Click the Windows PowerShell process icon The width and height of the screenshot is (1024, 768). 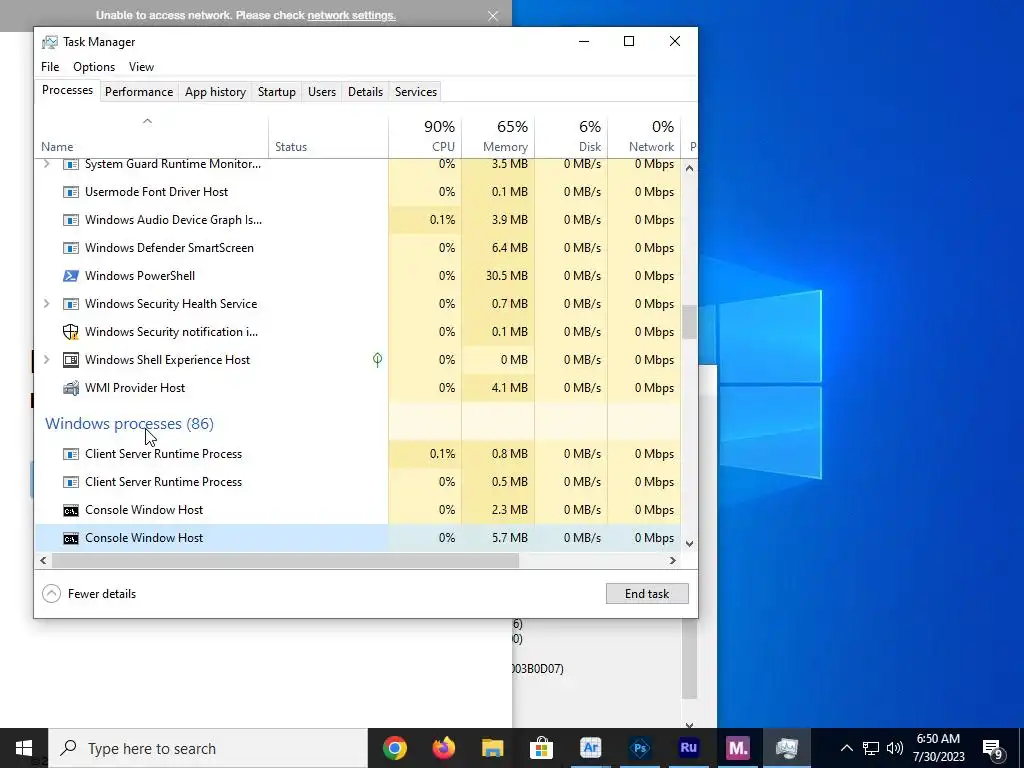tap(71, 276)
